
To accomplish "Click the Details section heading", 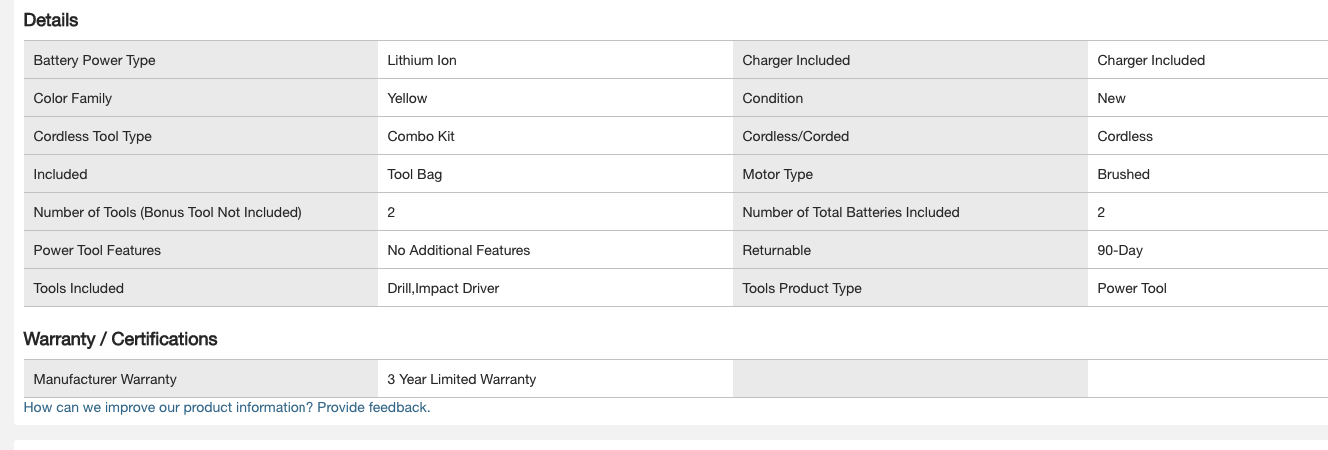I will click(50, 20).
